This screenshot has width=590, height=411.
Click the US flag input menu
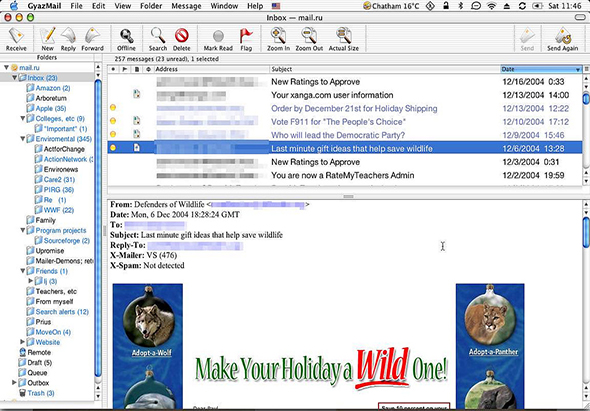(276, 6)
